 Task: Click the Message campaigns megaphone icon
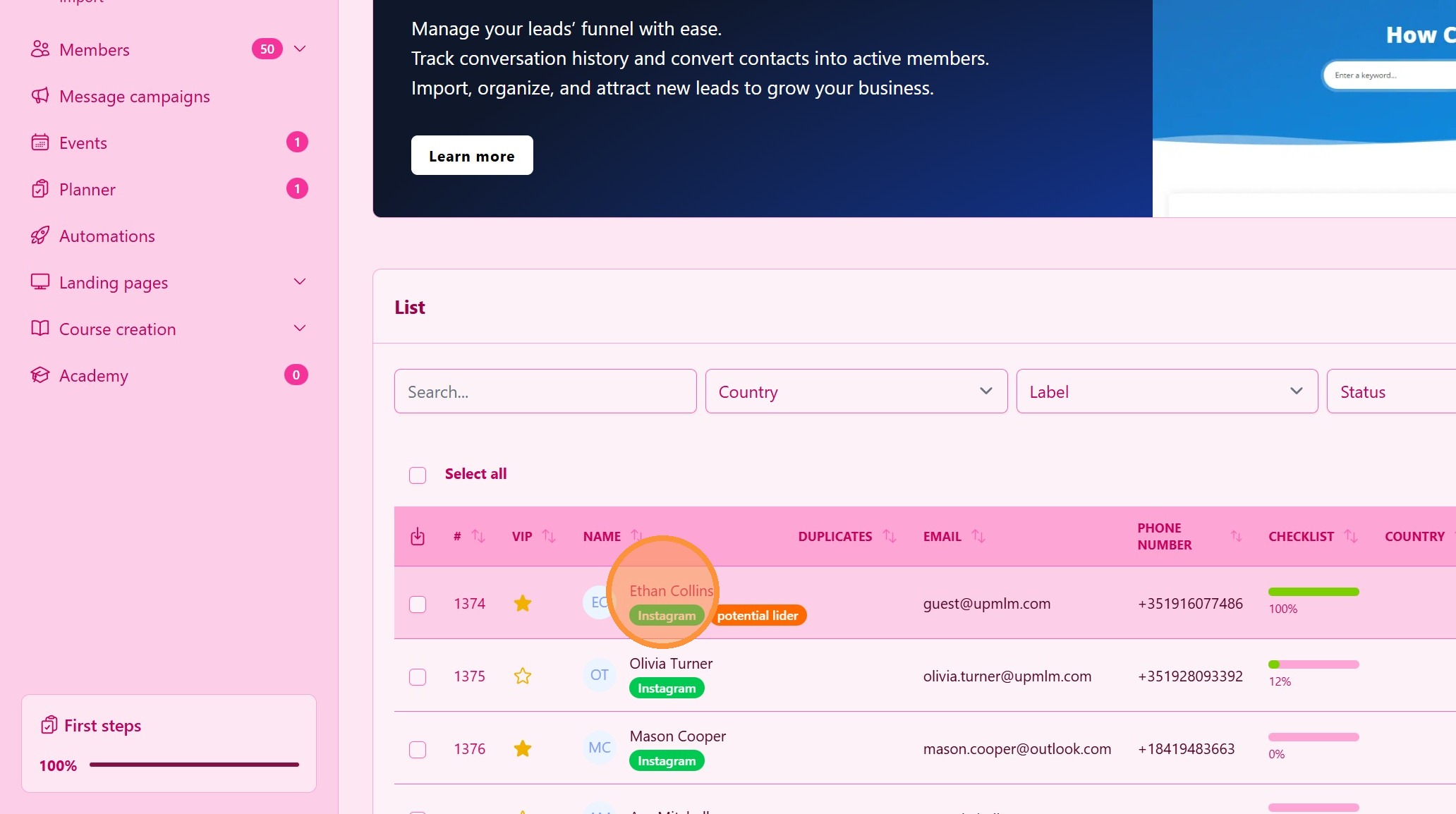40,96
